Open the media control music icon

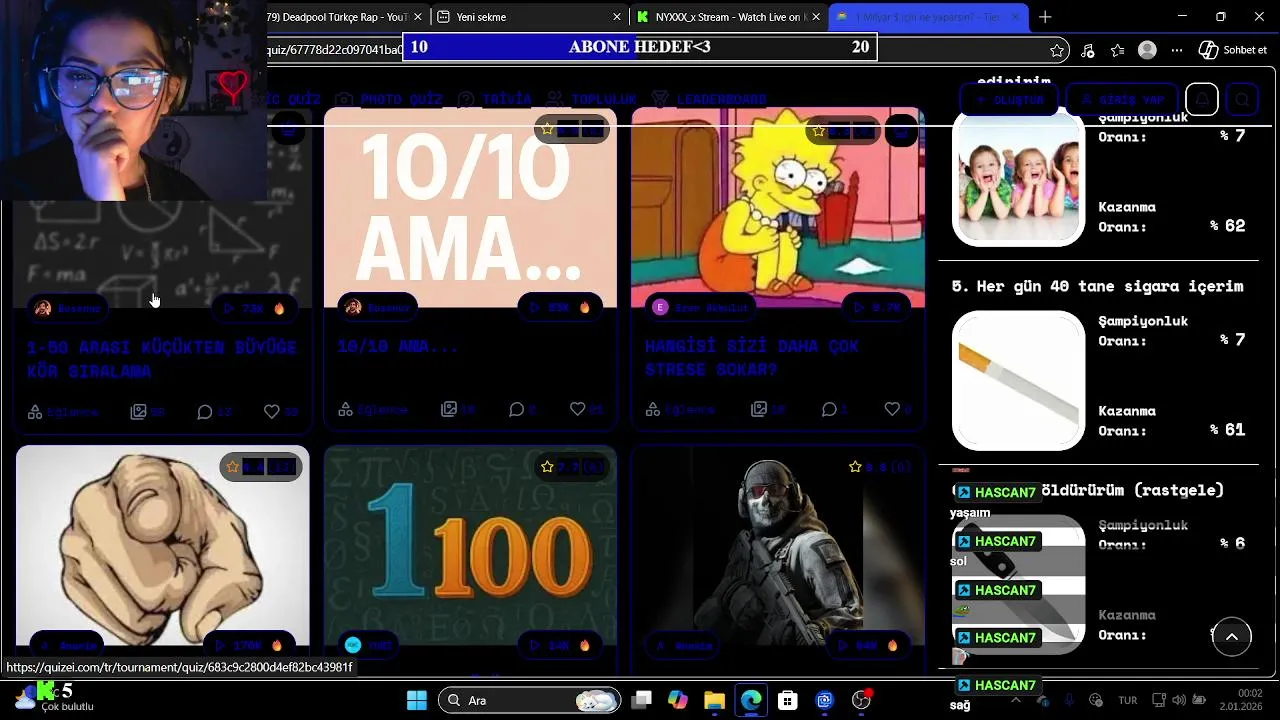tap(1088, 50)
